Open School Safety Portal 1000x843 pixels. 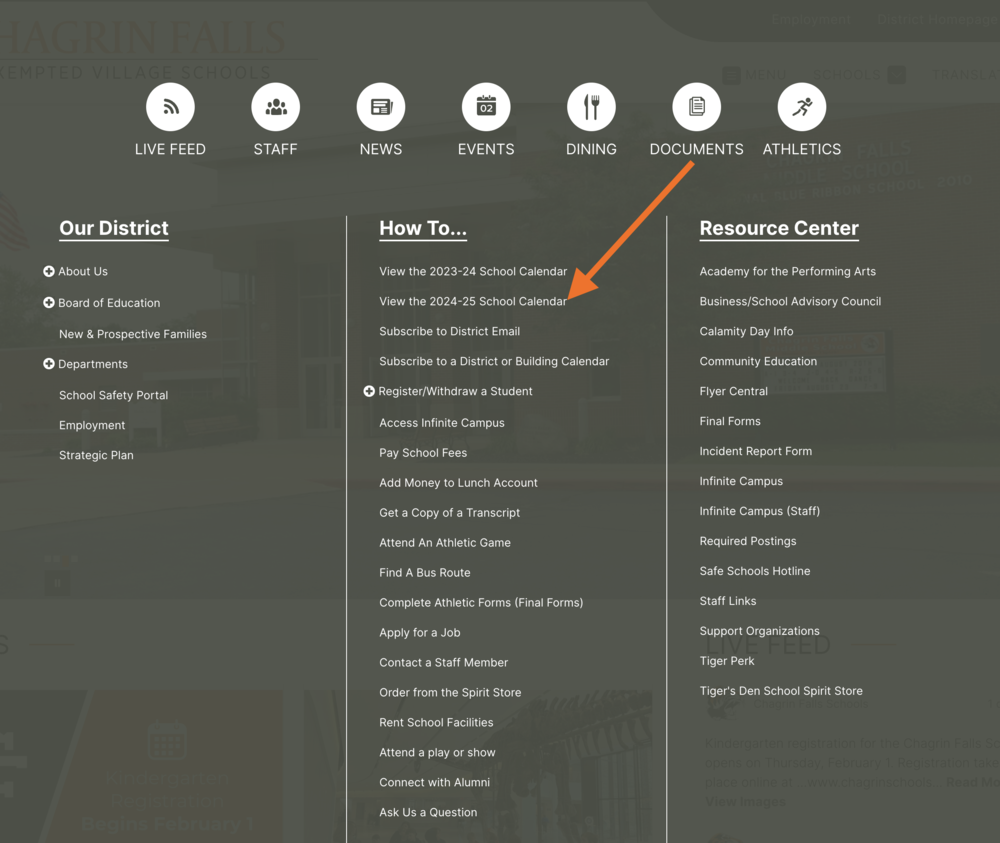[113, 396]
